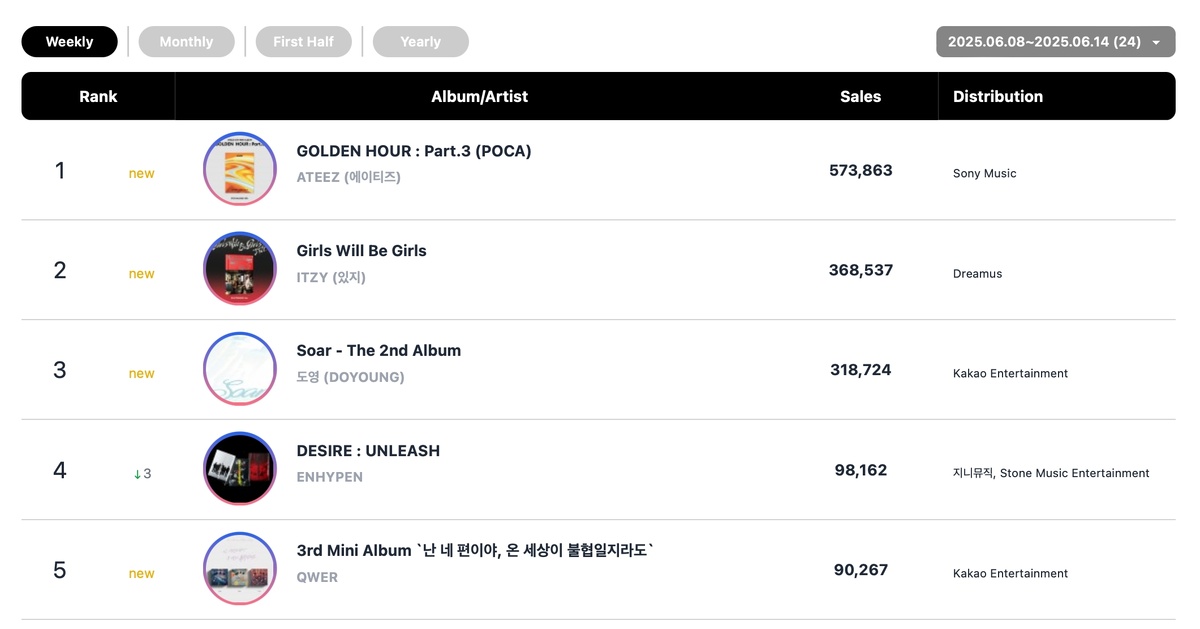The width and height of the screenshot is (1200, 629).
Task: Click the Rank column header
Action: [98, 97]
